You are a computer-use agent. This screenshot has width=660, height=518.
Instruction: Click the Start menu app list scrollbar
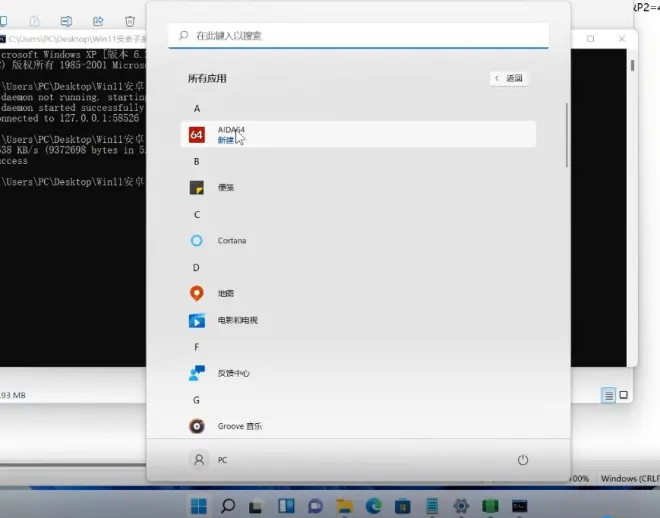coord(567,135)
